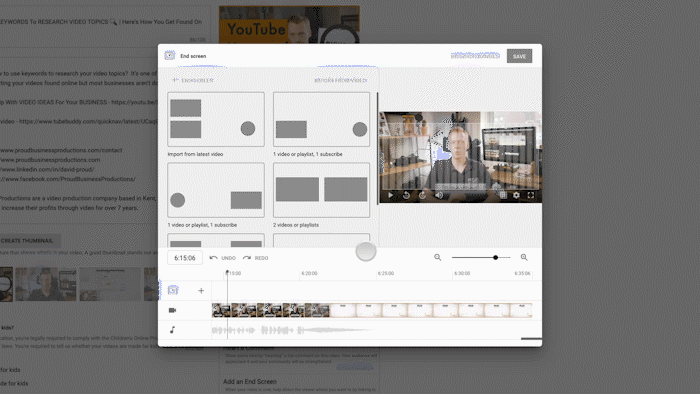Skip the preview forward 10 seconds
Image resolution: width=700 pixels, height=394 pixels.
click(422, 195)
